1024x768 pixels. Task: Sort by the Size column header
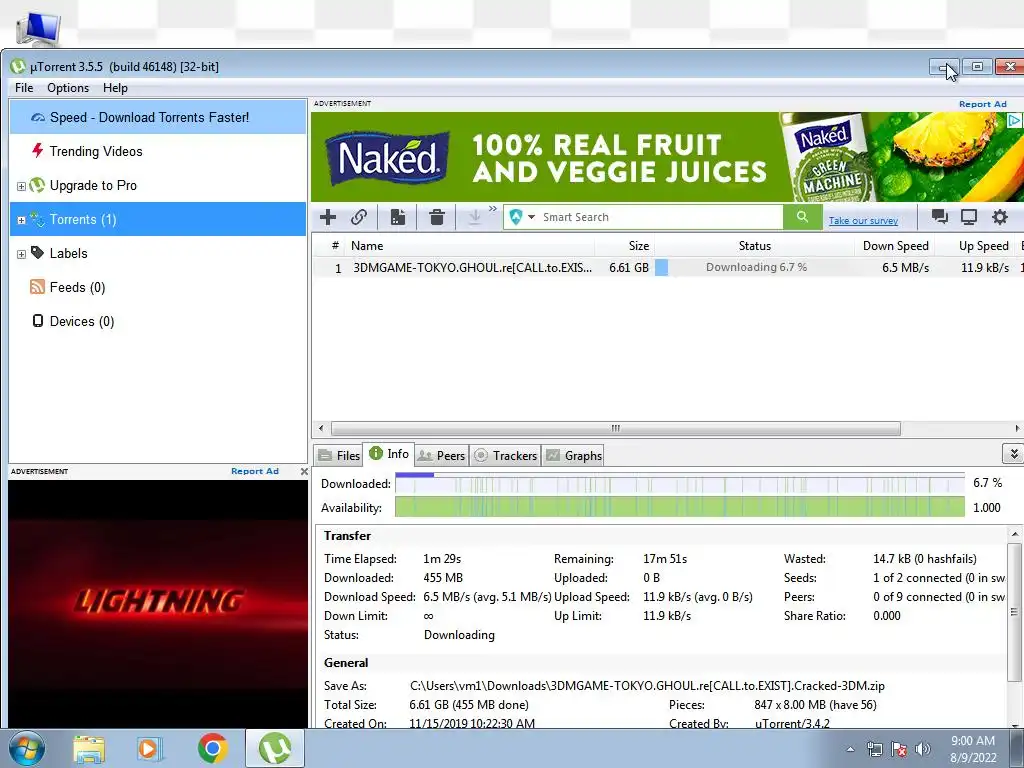pyautogui.click(x=624, y=246)
